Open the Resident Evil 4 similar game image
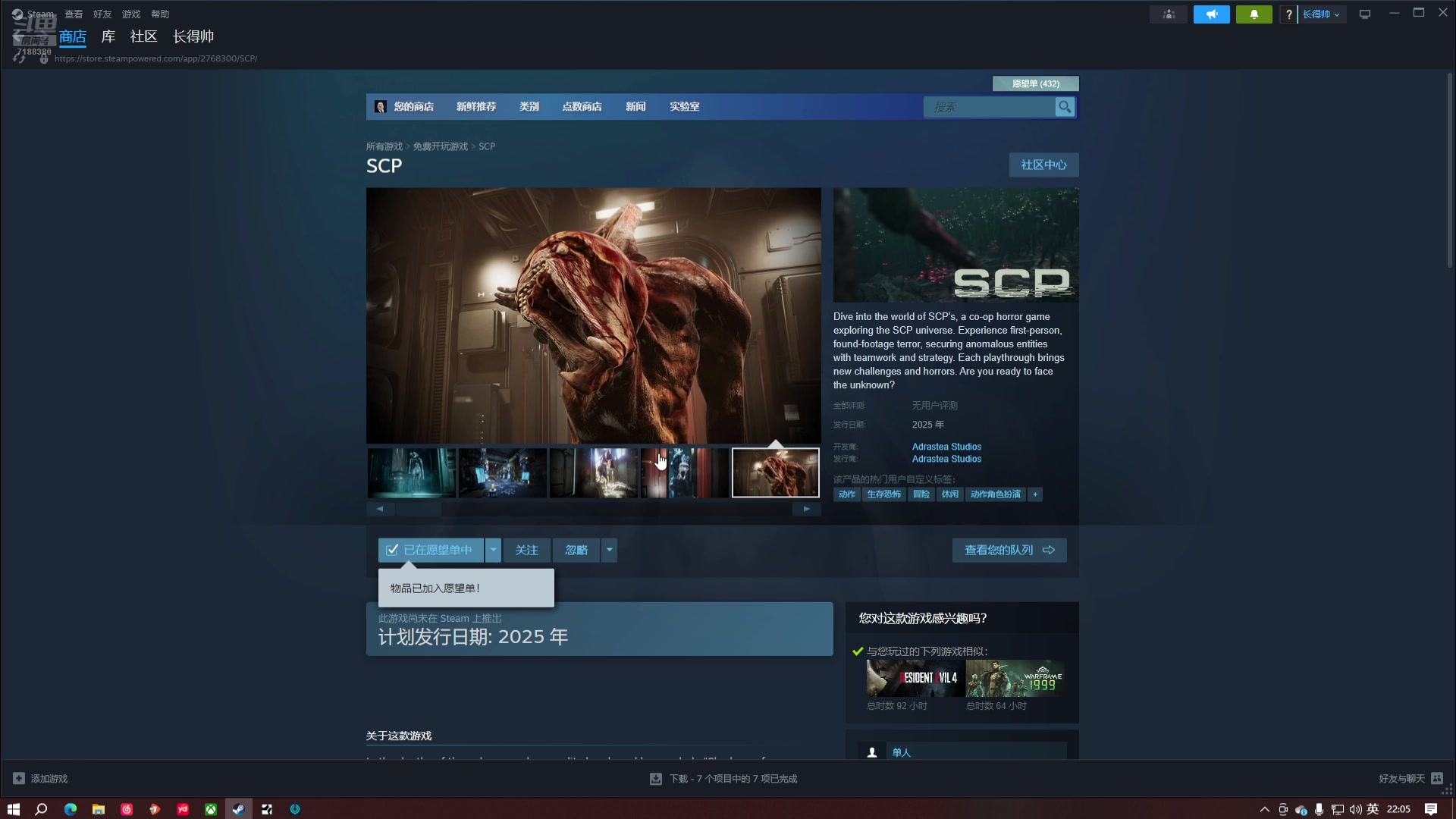Screen dimensions: 1456x819 [x=915, y=678]
